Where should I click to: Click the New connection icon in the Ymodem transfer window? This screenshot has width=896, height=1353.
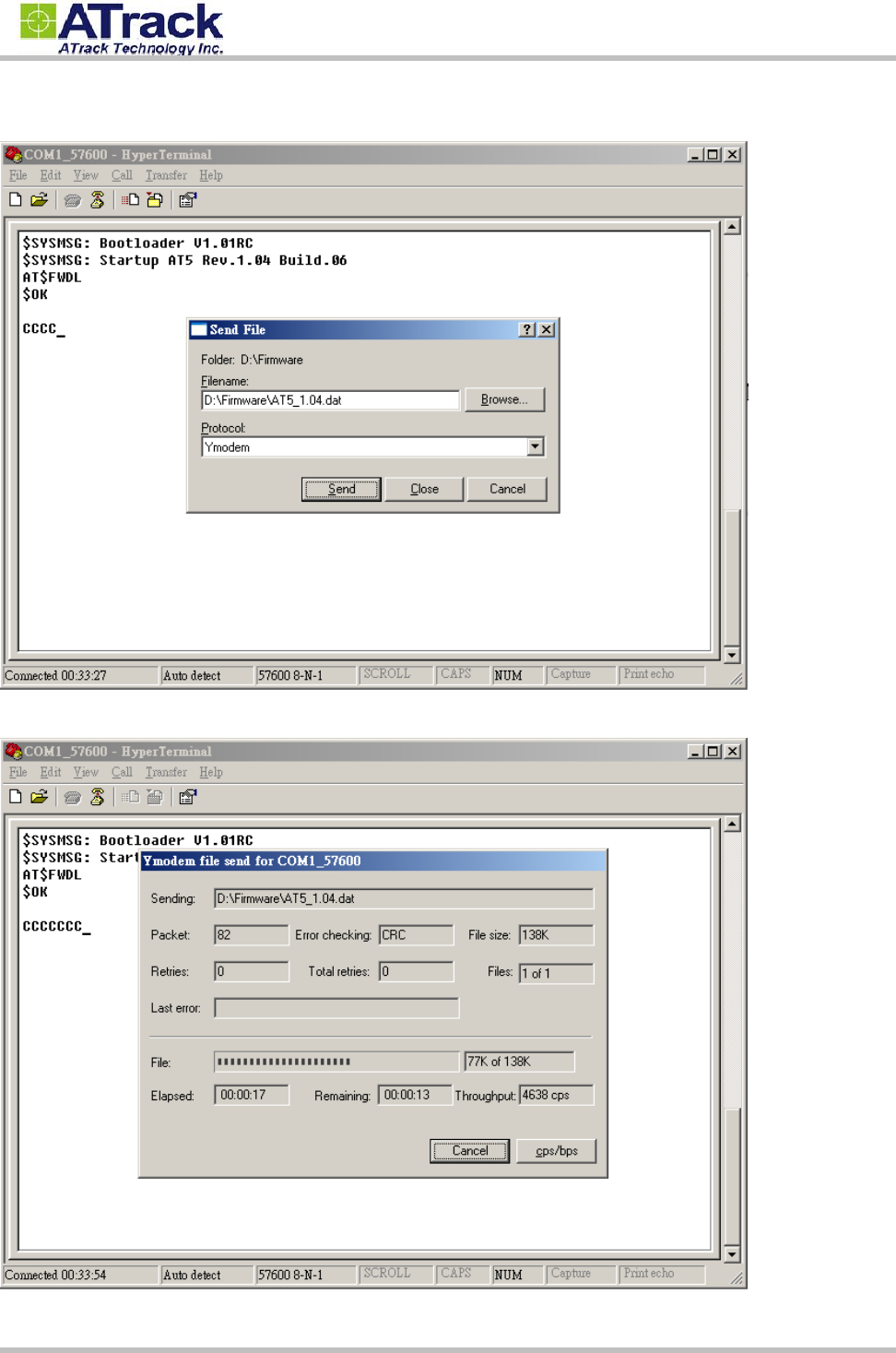point(16,797)
